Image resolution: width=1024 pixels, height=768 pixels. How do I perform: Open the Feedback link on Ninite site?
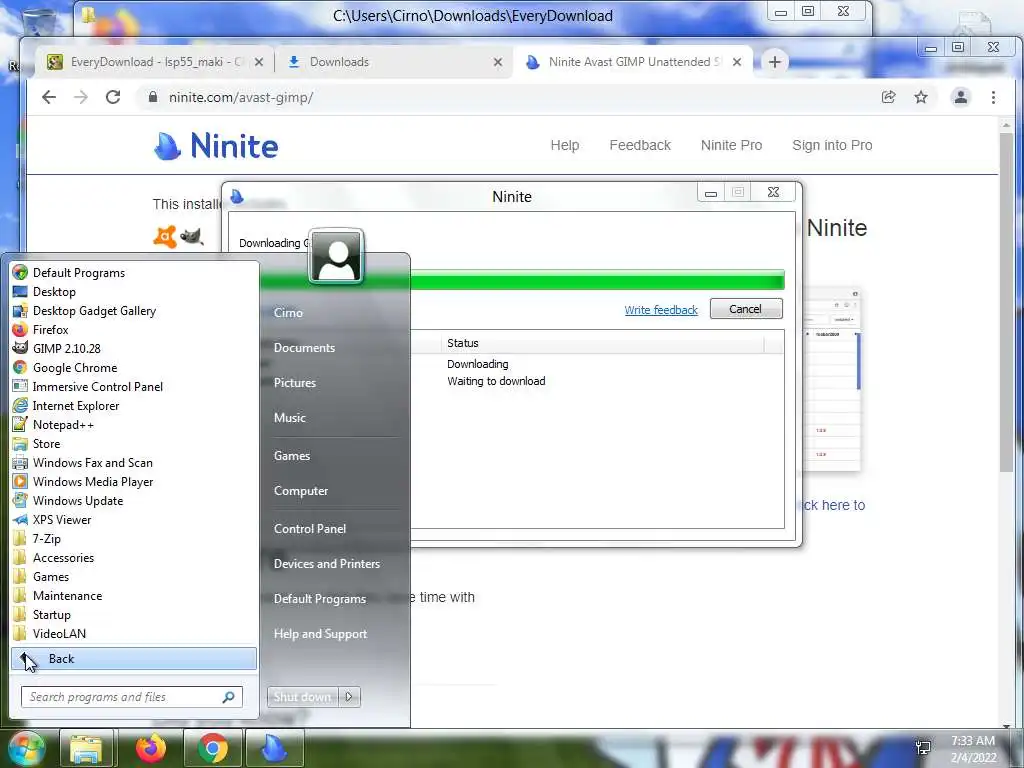(640, 145)
